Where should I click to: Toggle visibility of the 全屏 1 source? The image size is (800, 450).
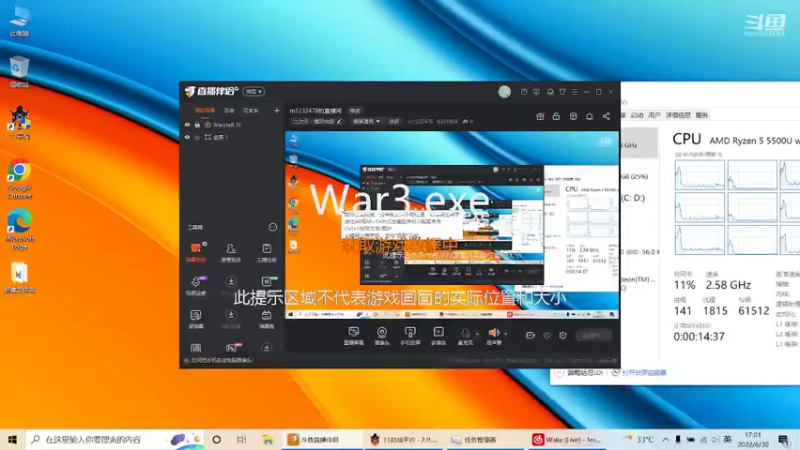pyautogui.click(x=187, y=137)
